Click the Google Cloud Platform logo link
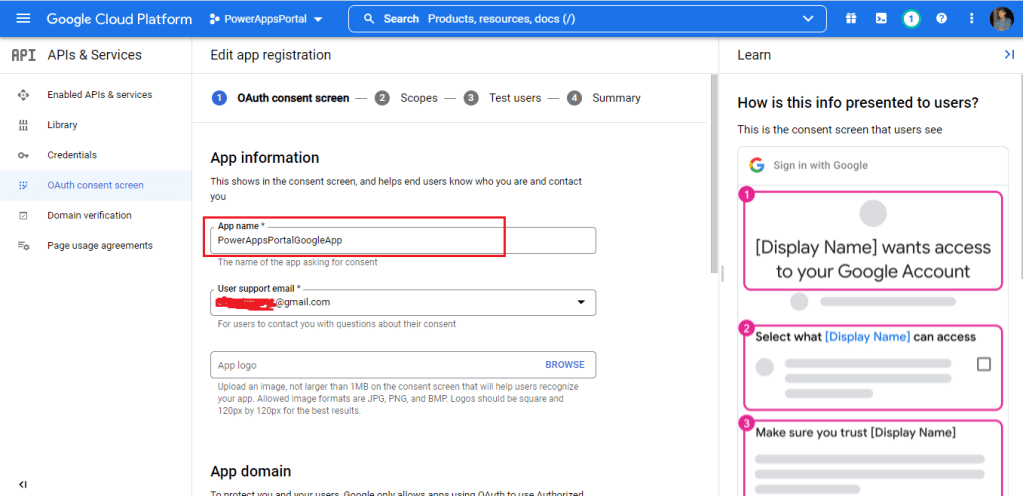This screenshot has height=496, width=1023. [119, 19]
